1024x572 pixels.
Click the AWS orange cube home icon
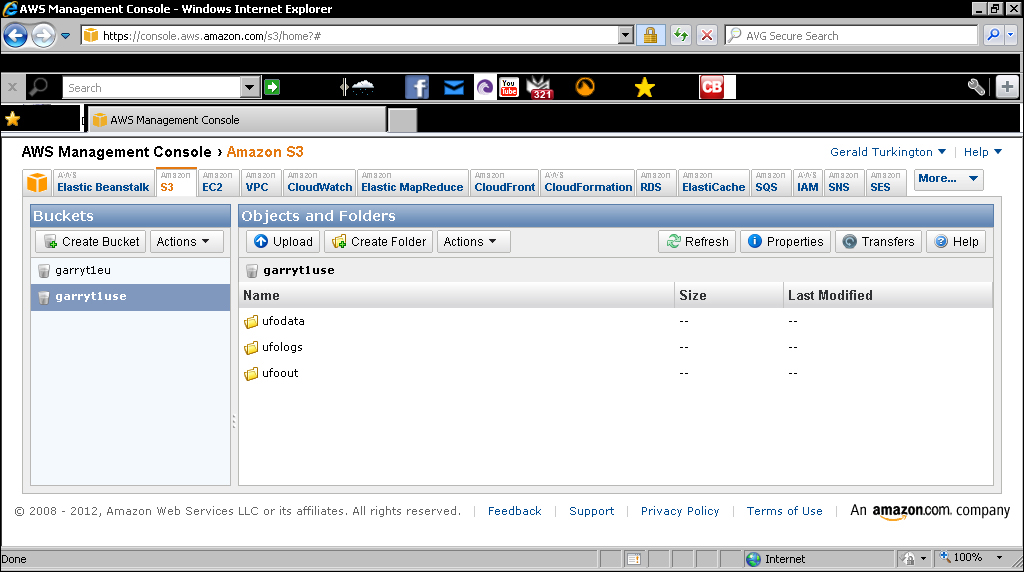pyautogui.click(x=37, y=182)
